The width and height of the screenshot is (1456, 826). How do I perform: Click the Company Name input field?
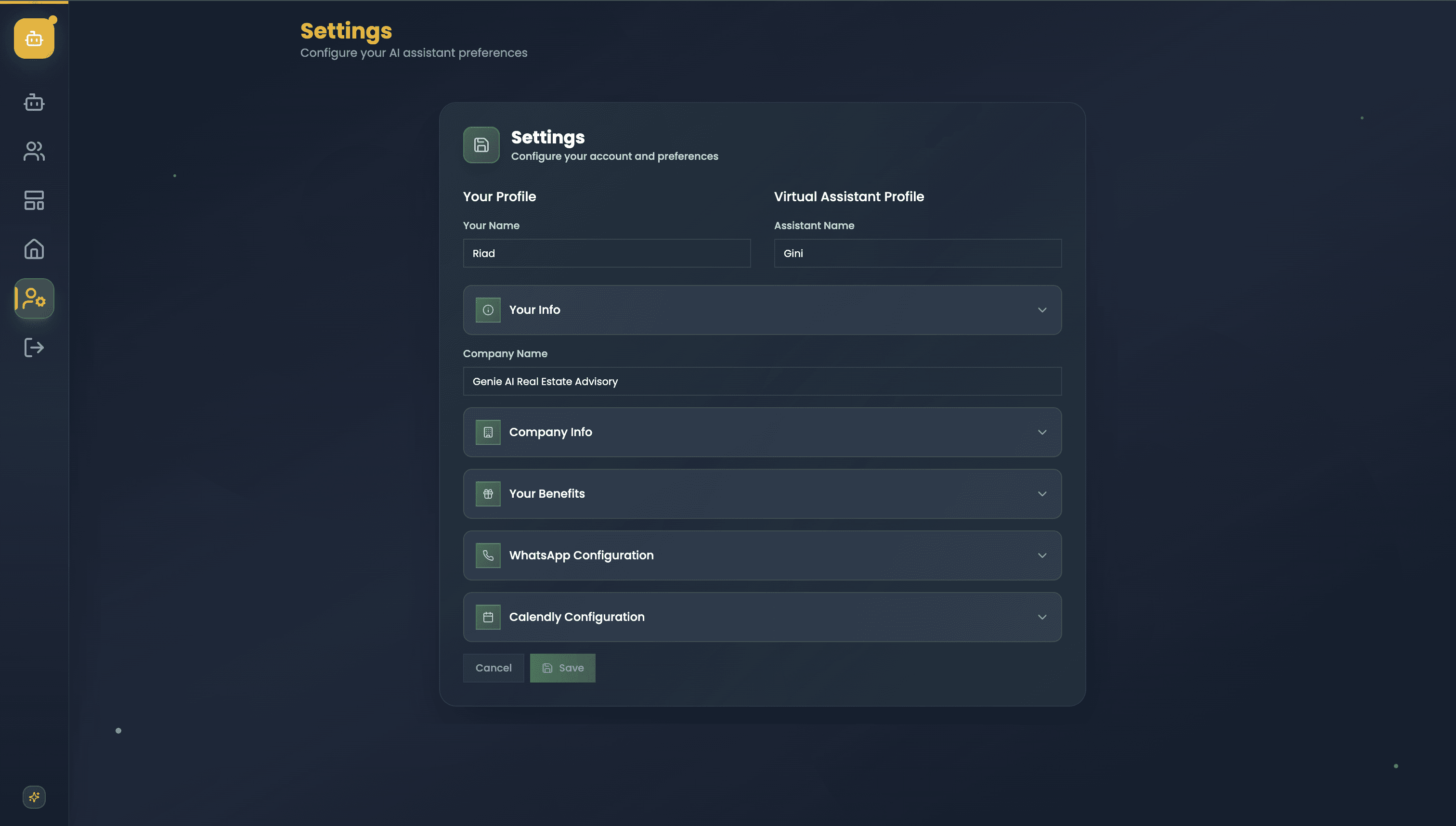762,381
